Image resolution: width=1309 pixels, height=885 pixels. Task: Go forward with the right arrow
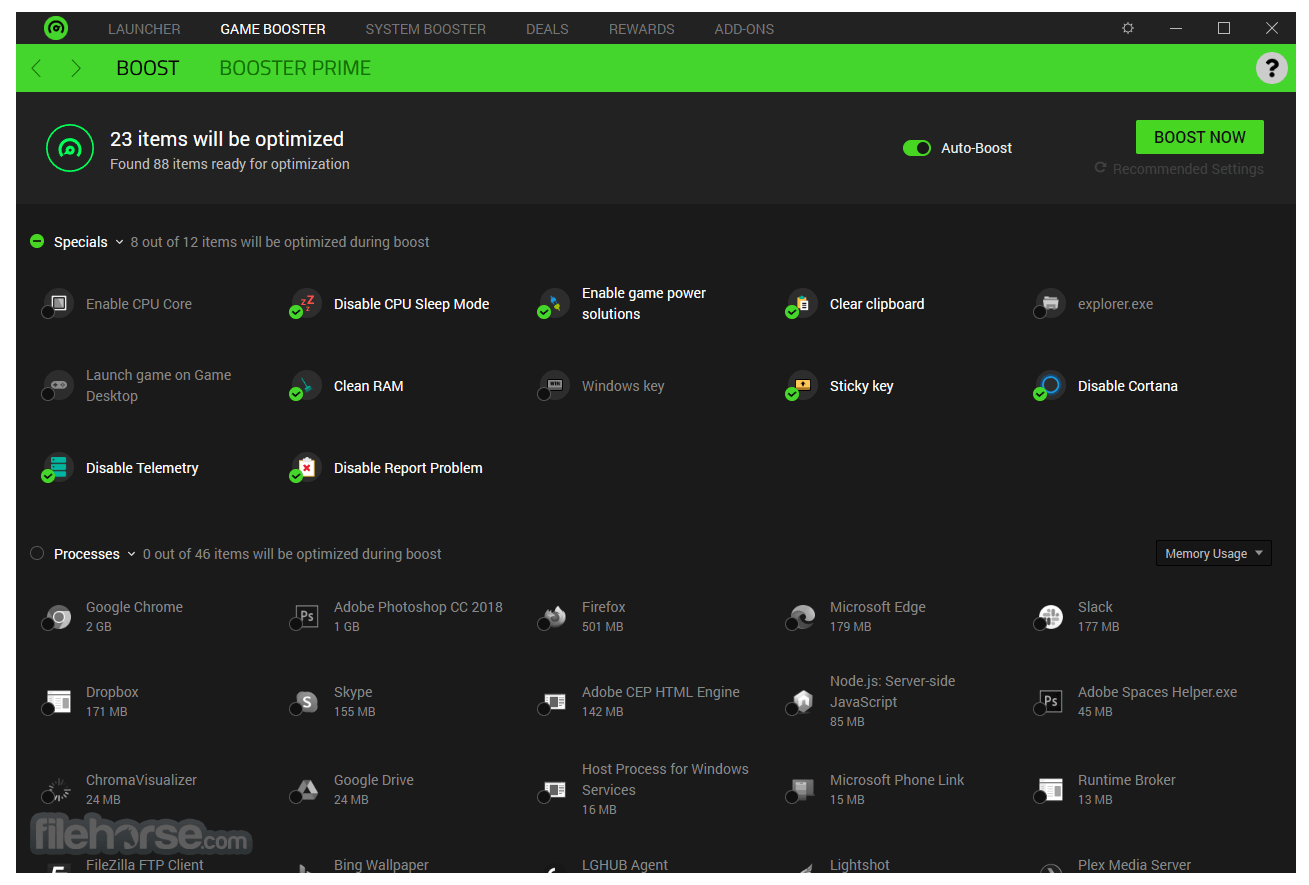point(76,68)
